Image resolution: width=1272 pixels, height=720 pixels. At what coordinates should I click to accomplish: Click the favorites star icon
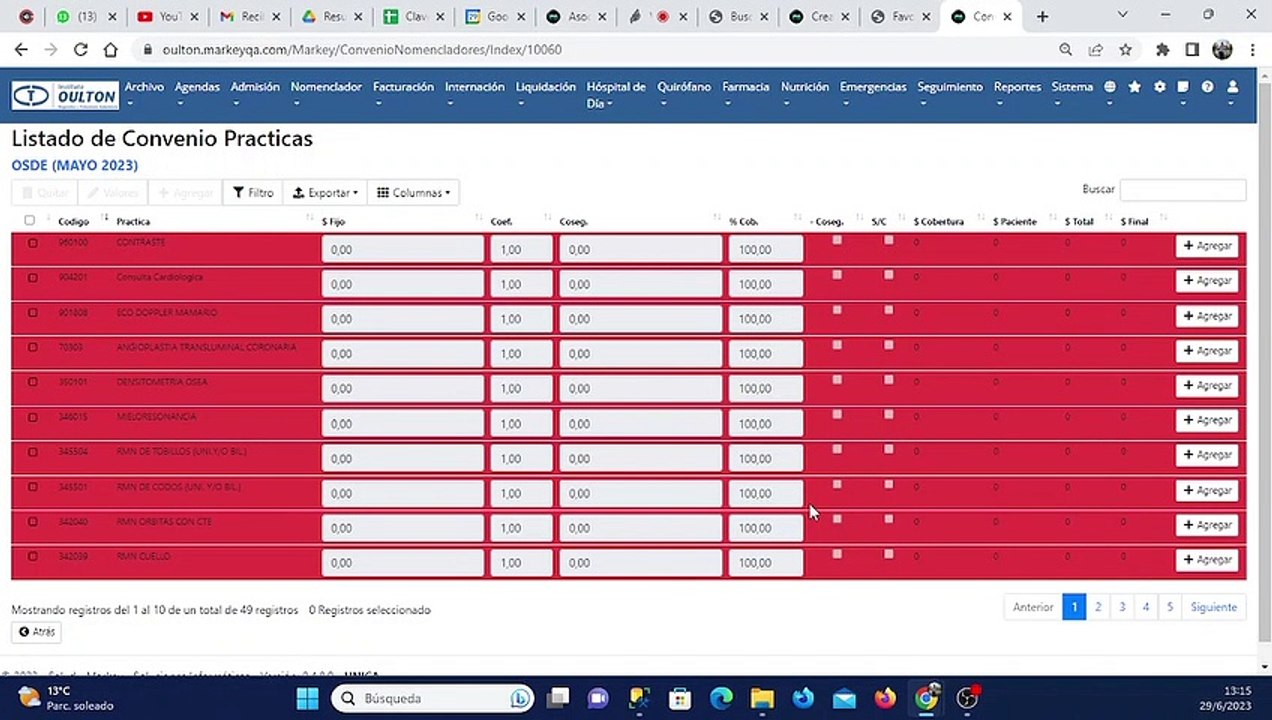click(x=1134, y=87)
